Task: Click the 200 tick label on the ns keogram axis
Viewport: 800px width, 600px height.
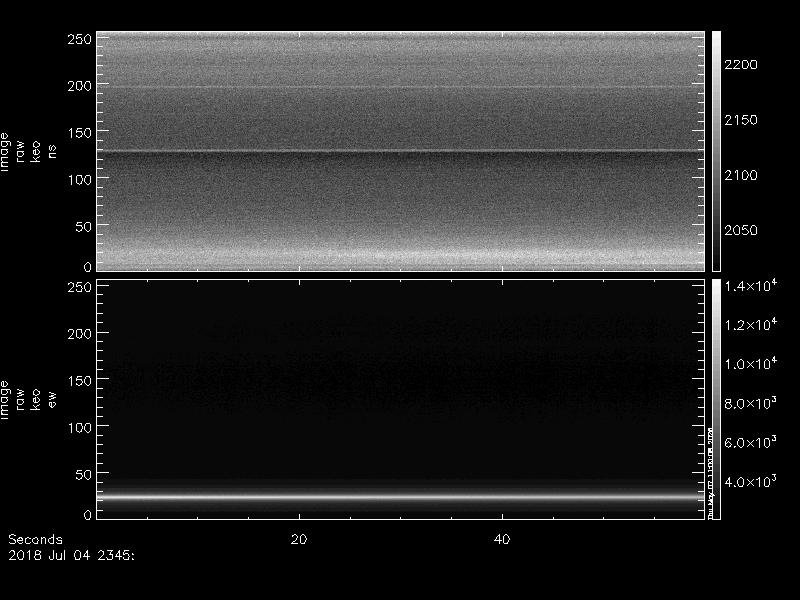Action: [79, 86]
